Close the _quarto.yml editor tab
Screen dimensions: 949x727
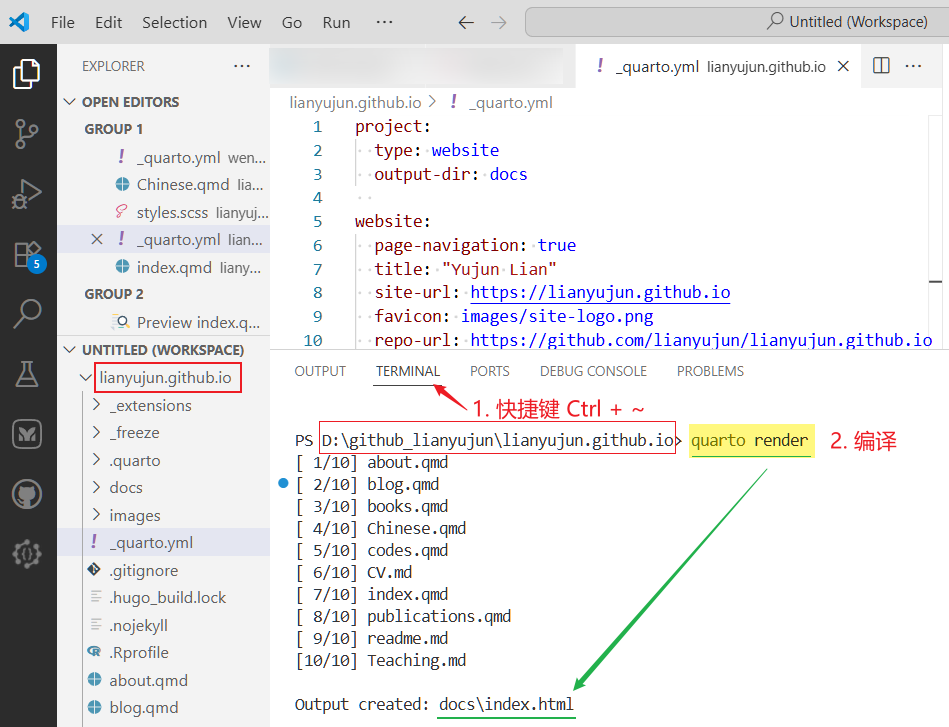tap(843, 66)
